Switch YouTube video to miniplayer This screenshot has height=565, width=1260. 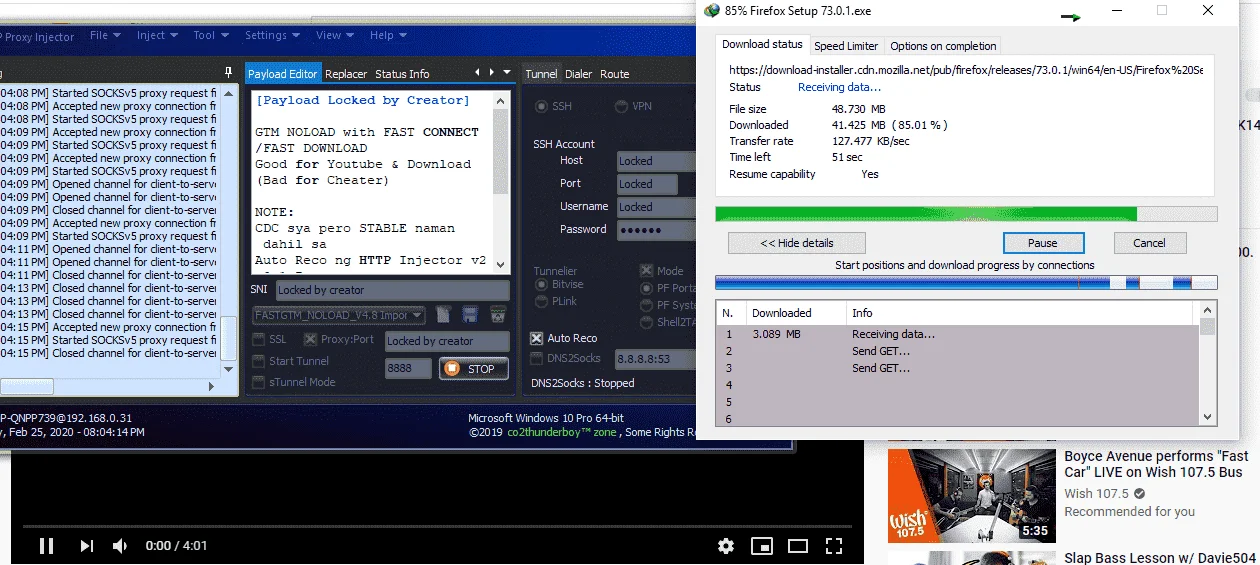point(762,546)
